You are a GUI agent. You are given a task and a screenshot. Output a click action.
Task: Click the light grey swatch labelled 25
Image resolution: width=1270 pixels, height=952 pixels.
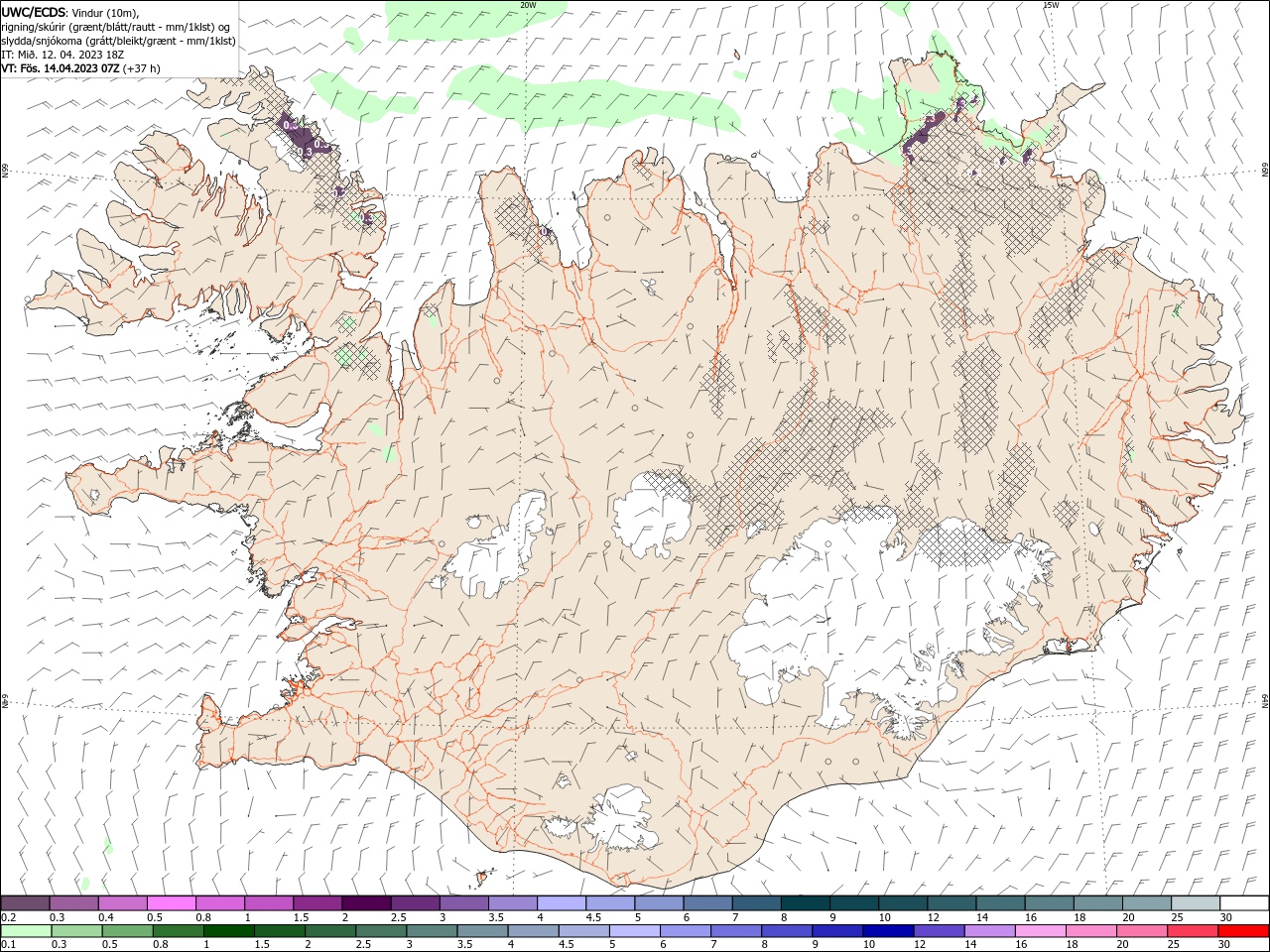[x=1196, y=902]
